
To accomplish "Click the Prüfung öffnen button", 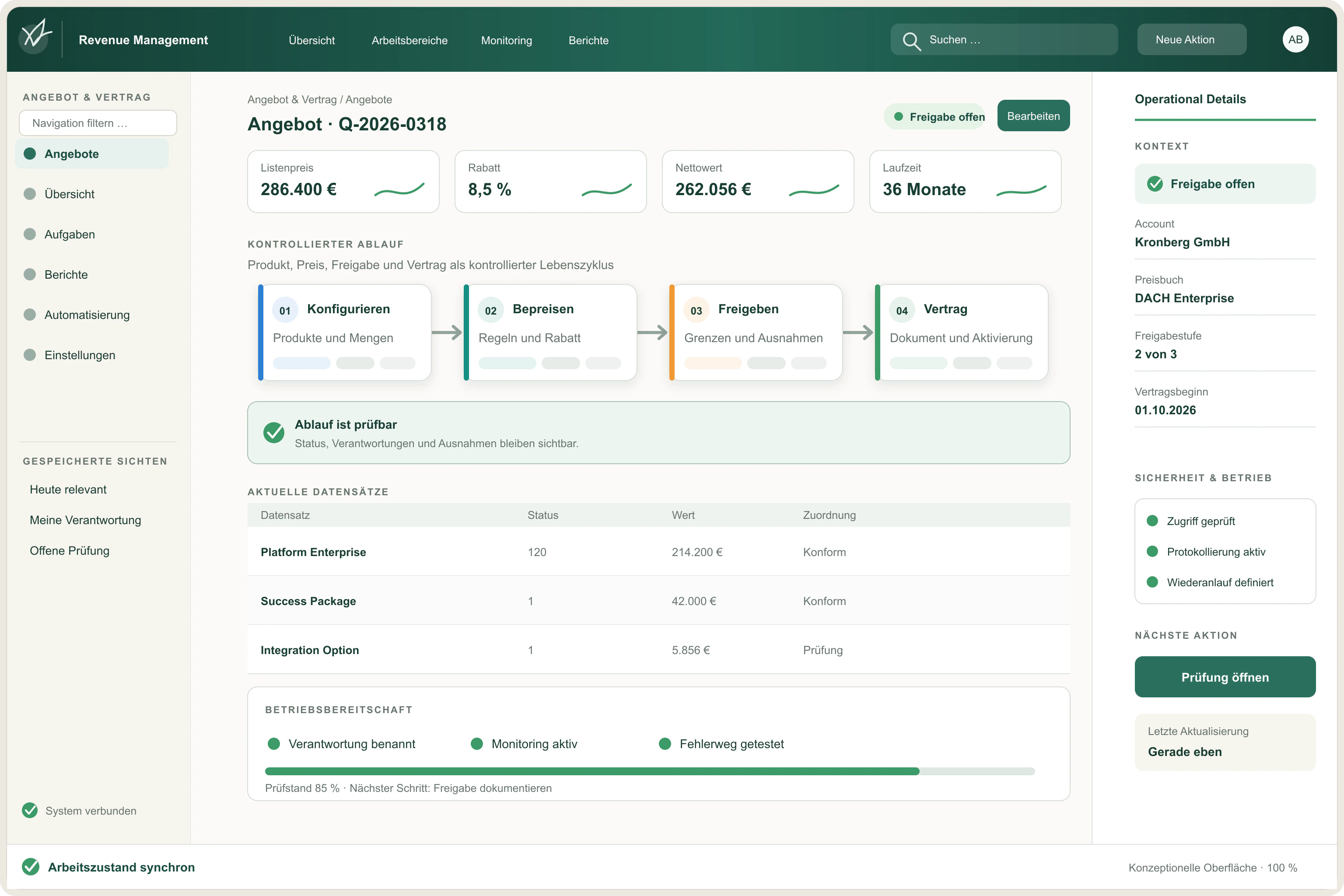I will (x=1225, y=676).
